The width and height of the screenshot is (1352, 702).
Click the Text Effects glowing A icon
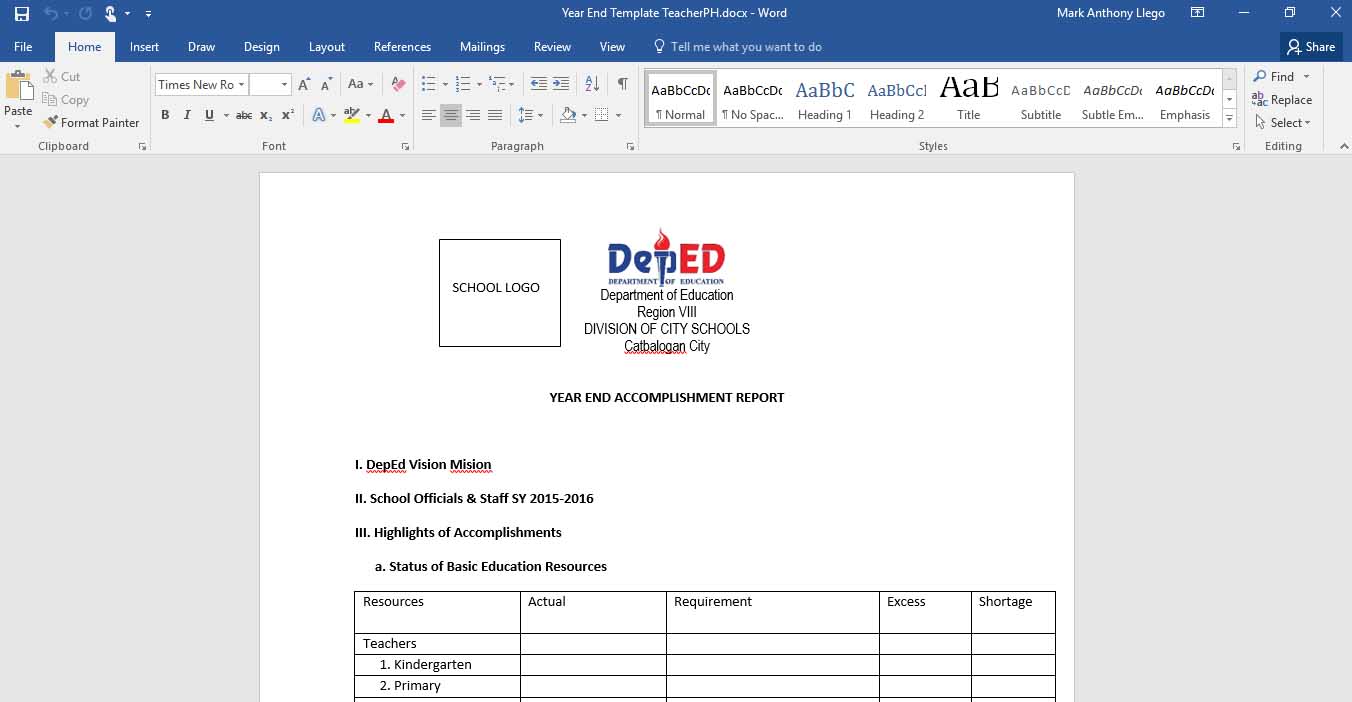click(x=318, y=116)
